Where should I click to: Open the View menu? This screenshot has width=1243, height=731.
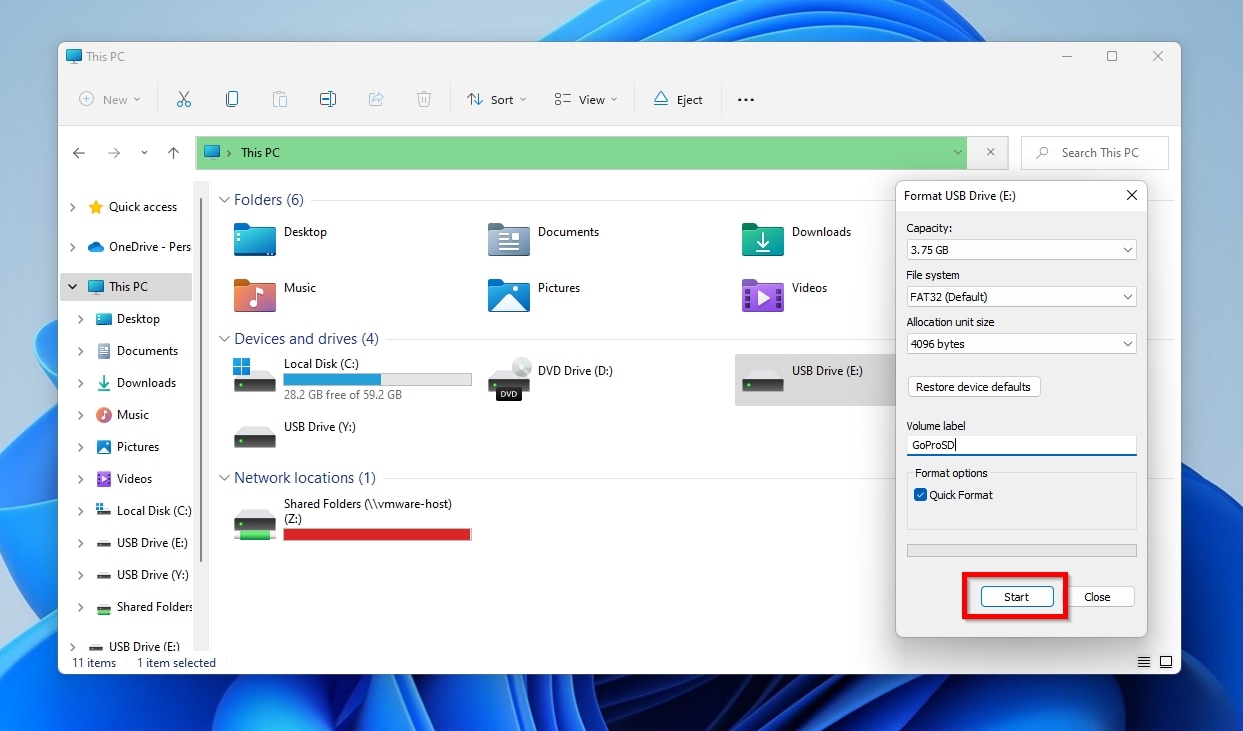point(585,99)
